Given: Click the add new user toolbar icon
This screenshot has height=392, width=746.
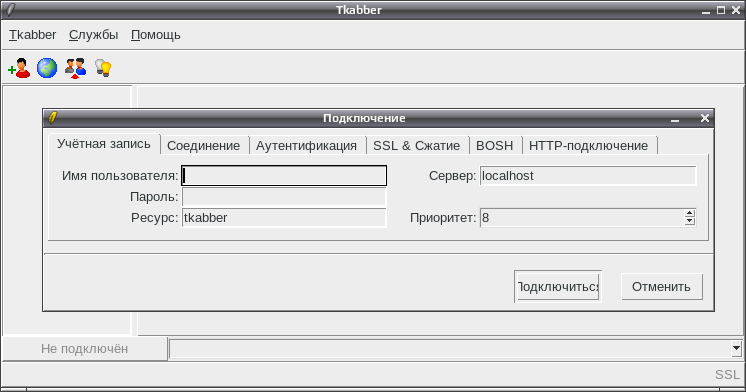Looking at the screenshot, I should pos(19,68).
